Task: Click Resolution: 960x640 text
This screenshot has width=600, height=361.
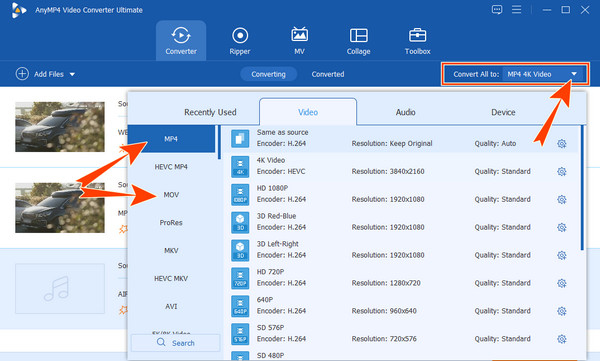Action: (x=384, y=311)
